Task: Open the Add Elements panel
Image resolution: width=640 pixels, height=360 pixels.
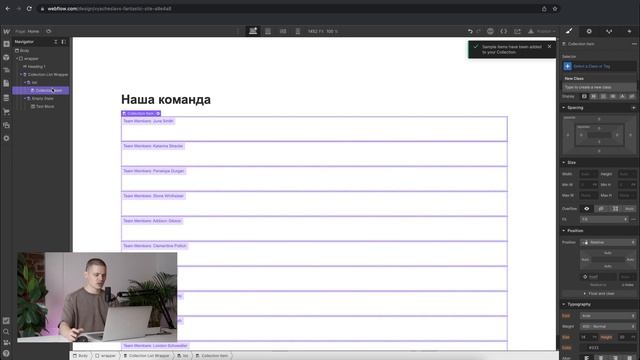Action: 6,44
